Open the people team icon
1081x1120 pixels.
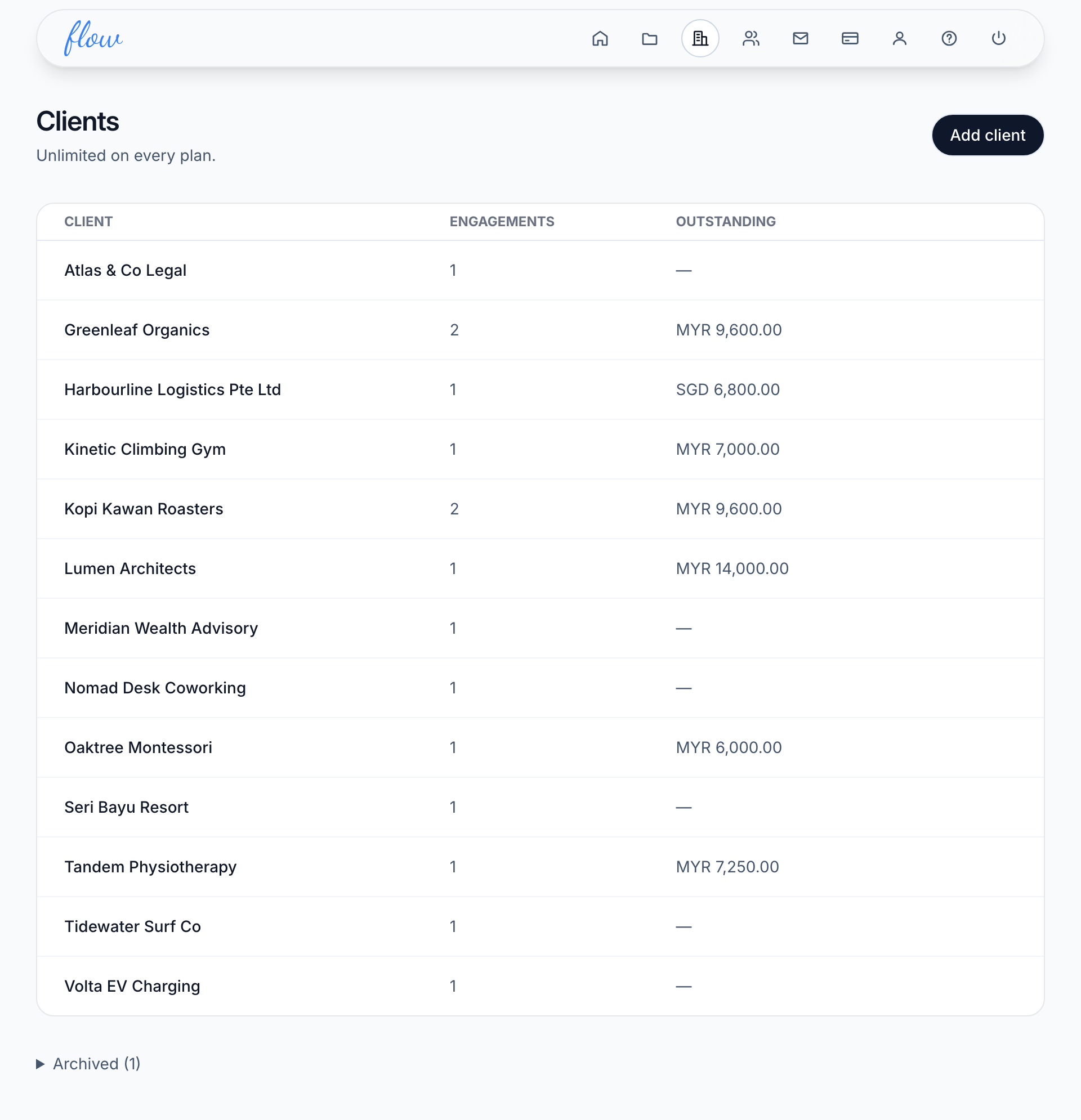point(751,38)
